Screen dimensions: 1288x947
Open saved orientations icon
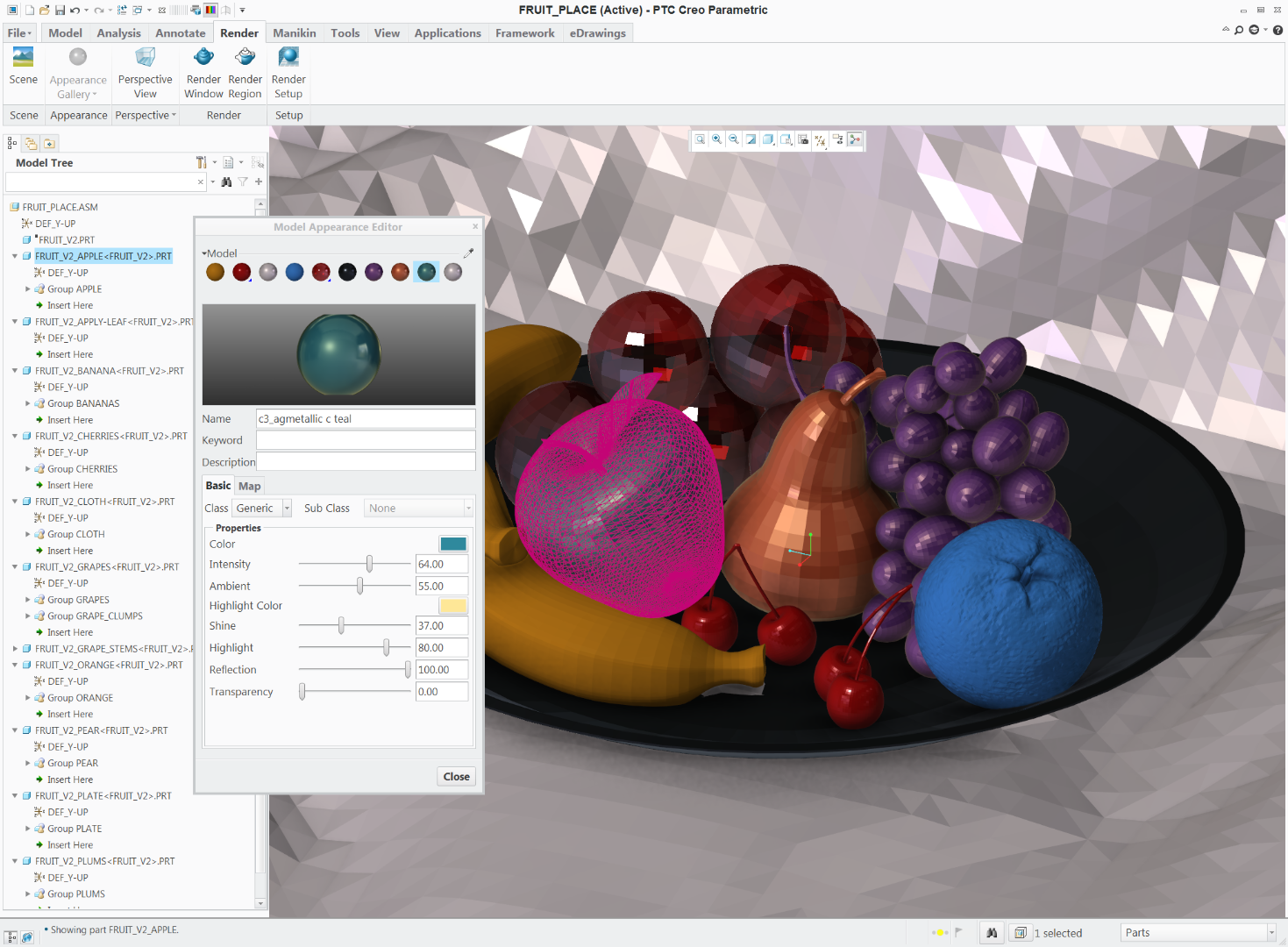pyautogui.click(x=786, y=139)
